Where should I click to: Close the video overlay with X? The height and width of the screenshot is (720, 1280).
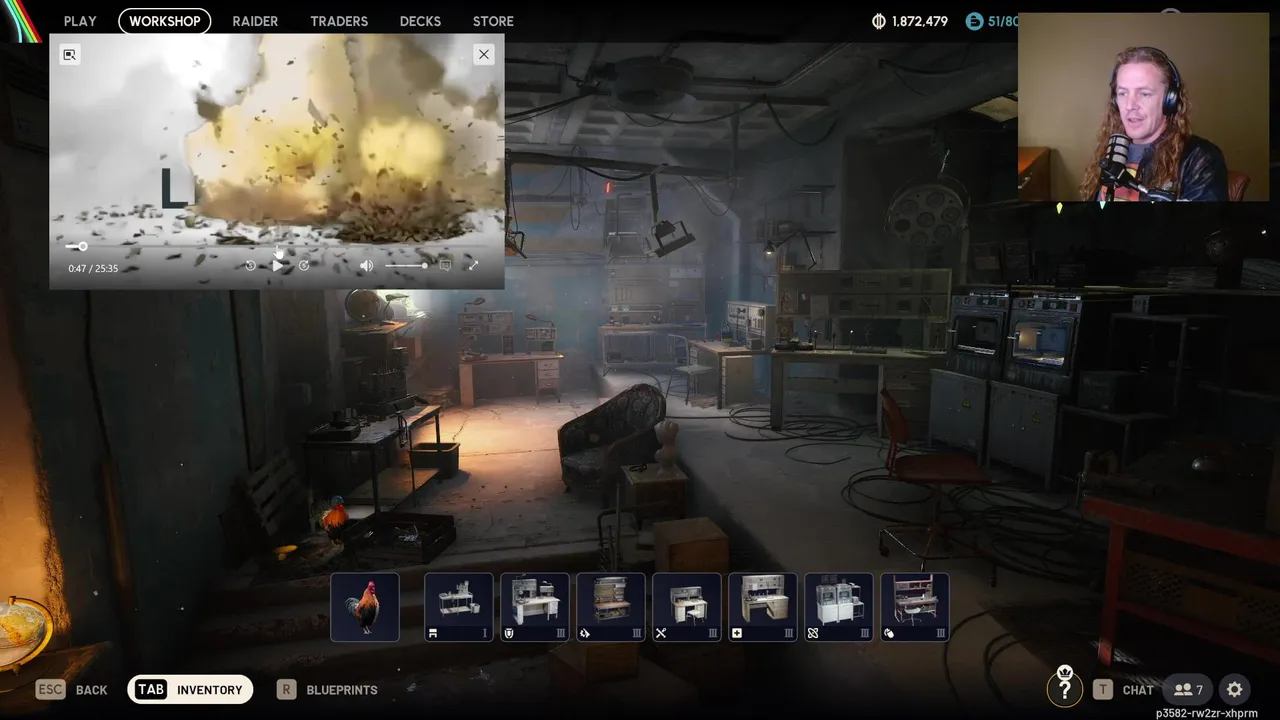(484, 55)
